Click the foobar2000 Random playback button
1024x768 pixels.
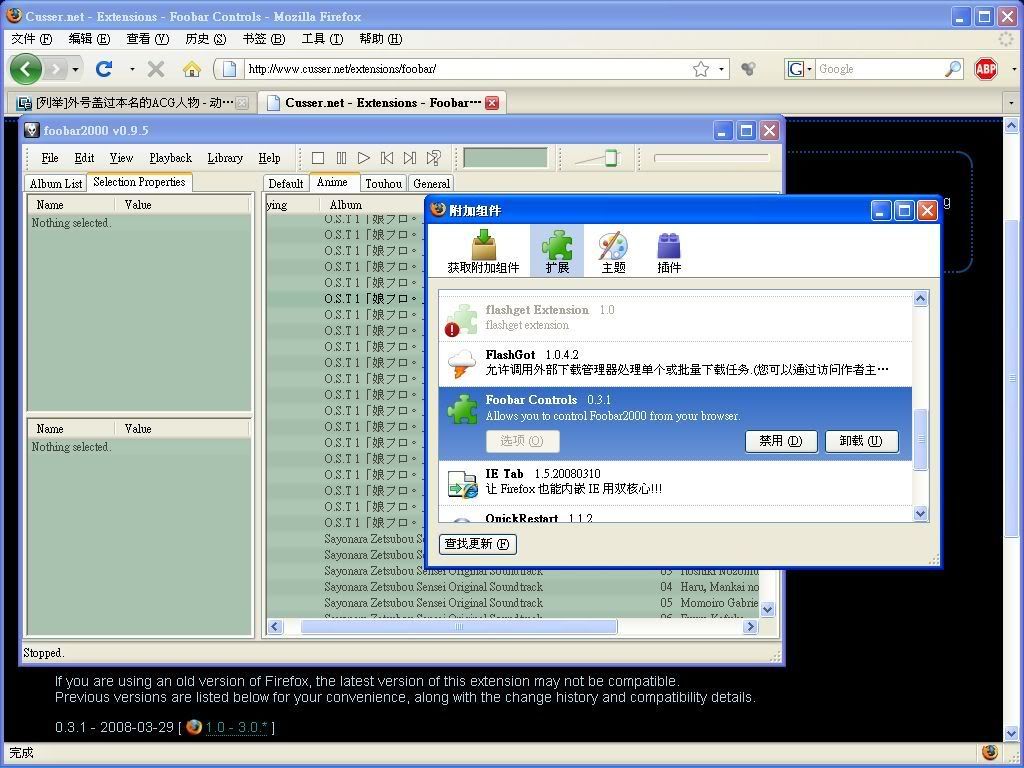coord(433,158)
